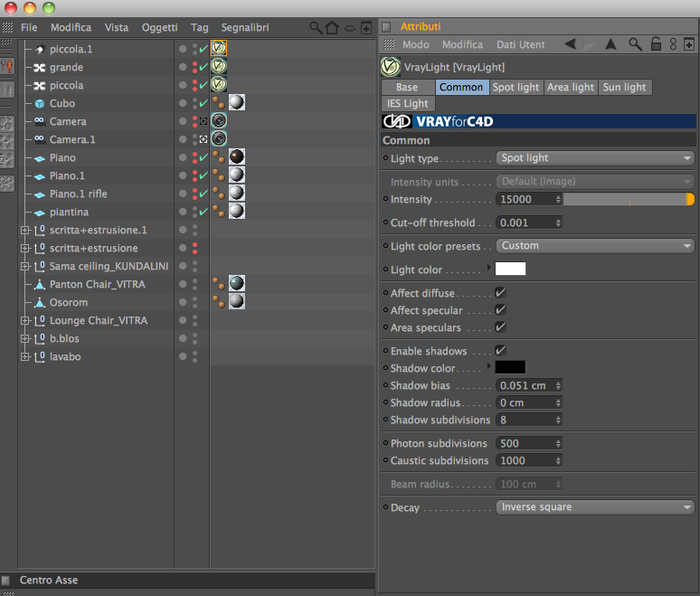Open the Oggetti menu

pyautogui.click(x=159, y=28)
